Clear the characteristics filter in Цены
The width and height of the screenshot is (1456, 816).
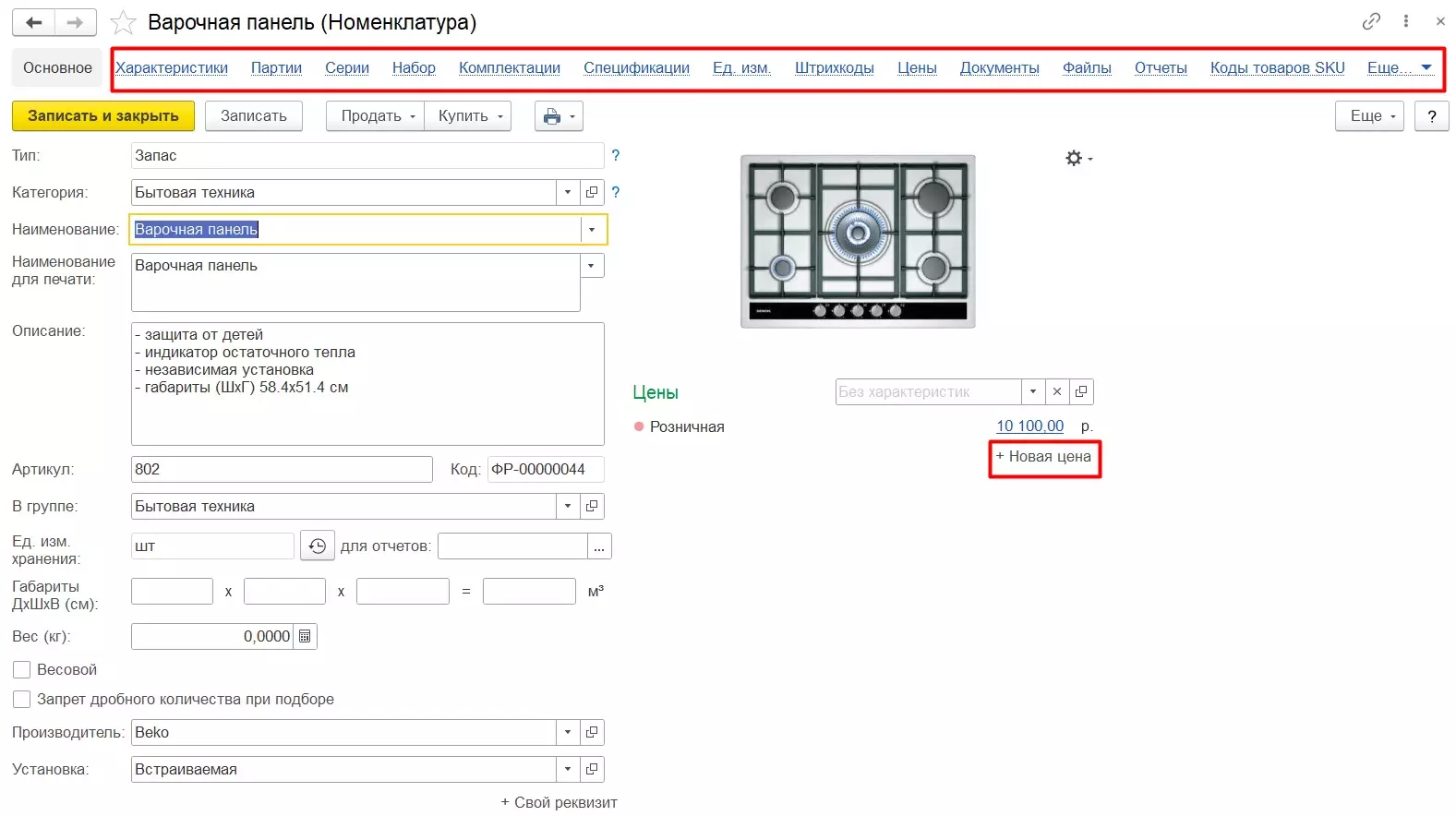[1057, 391]
